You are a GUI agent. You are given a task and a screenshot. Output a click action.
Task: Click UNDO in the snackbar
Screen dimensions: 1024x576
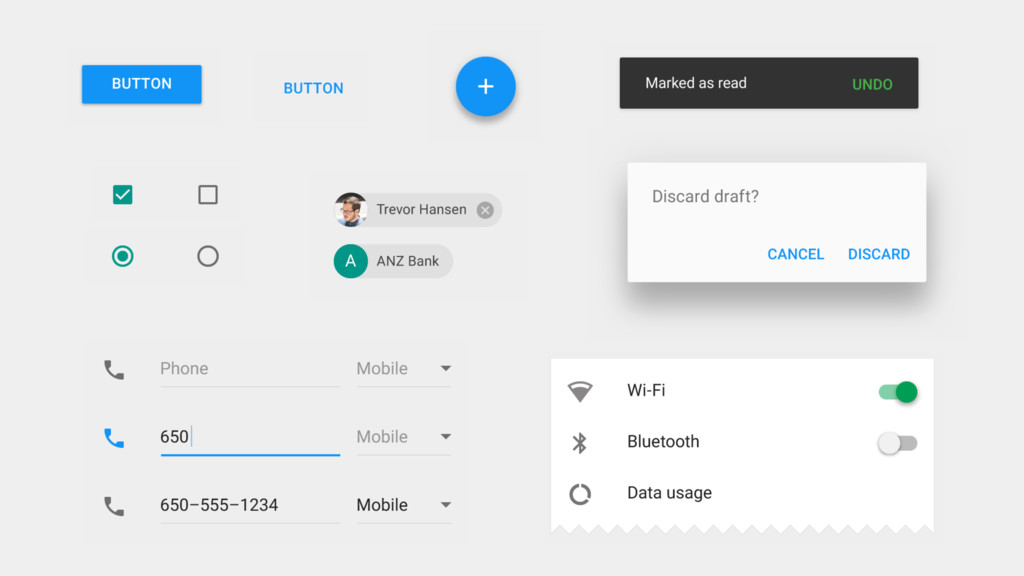[x=872, y=84]
